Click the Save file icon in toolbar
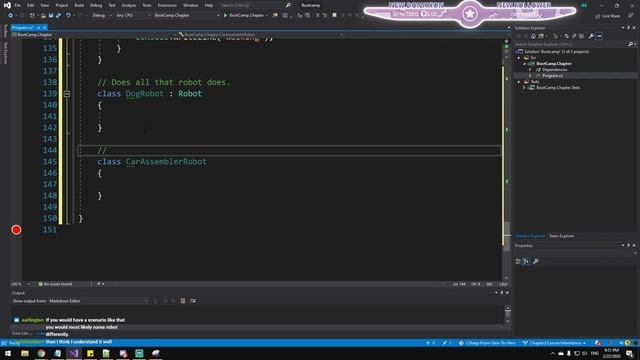Image resolution: width=640 pixels, height=360 pixels. (51, 16)
